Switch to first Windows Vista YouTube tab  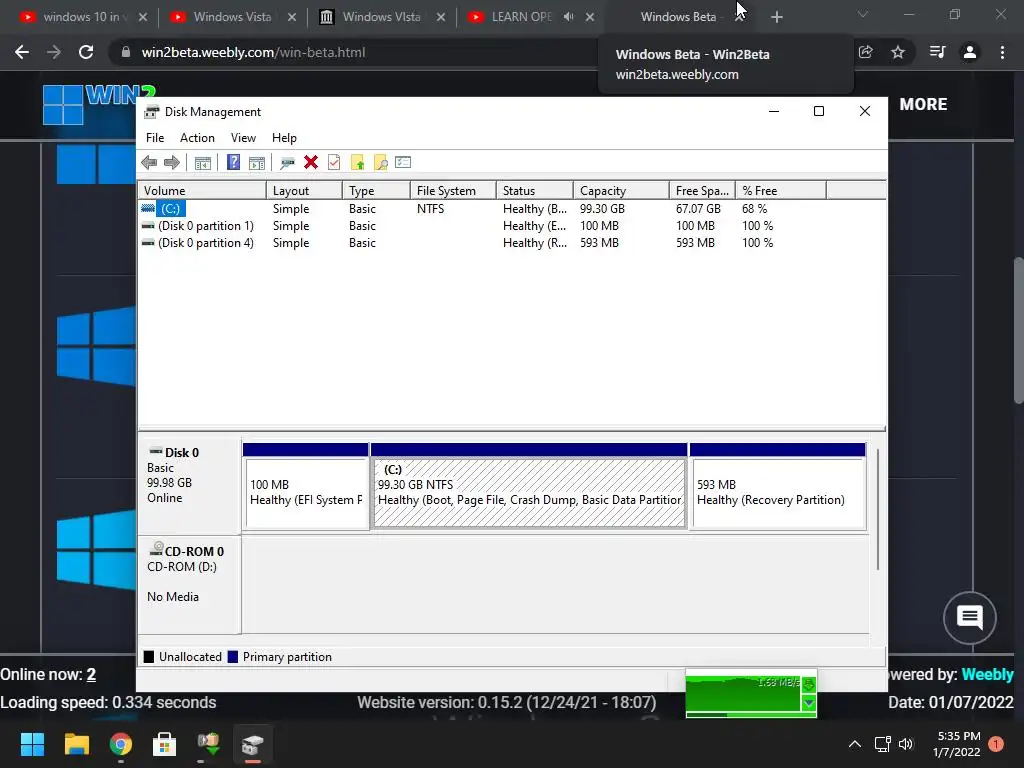[x=231, y=17]
